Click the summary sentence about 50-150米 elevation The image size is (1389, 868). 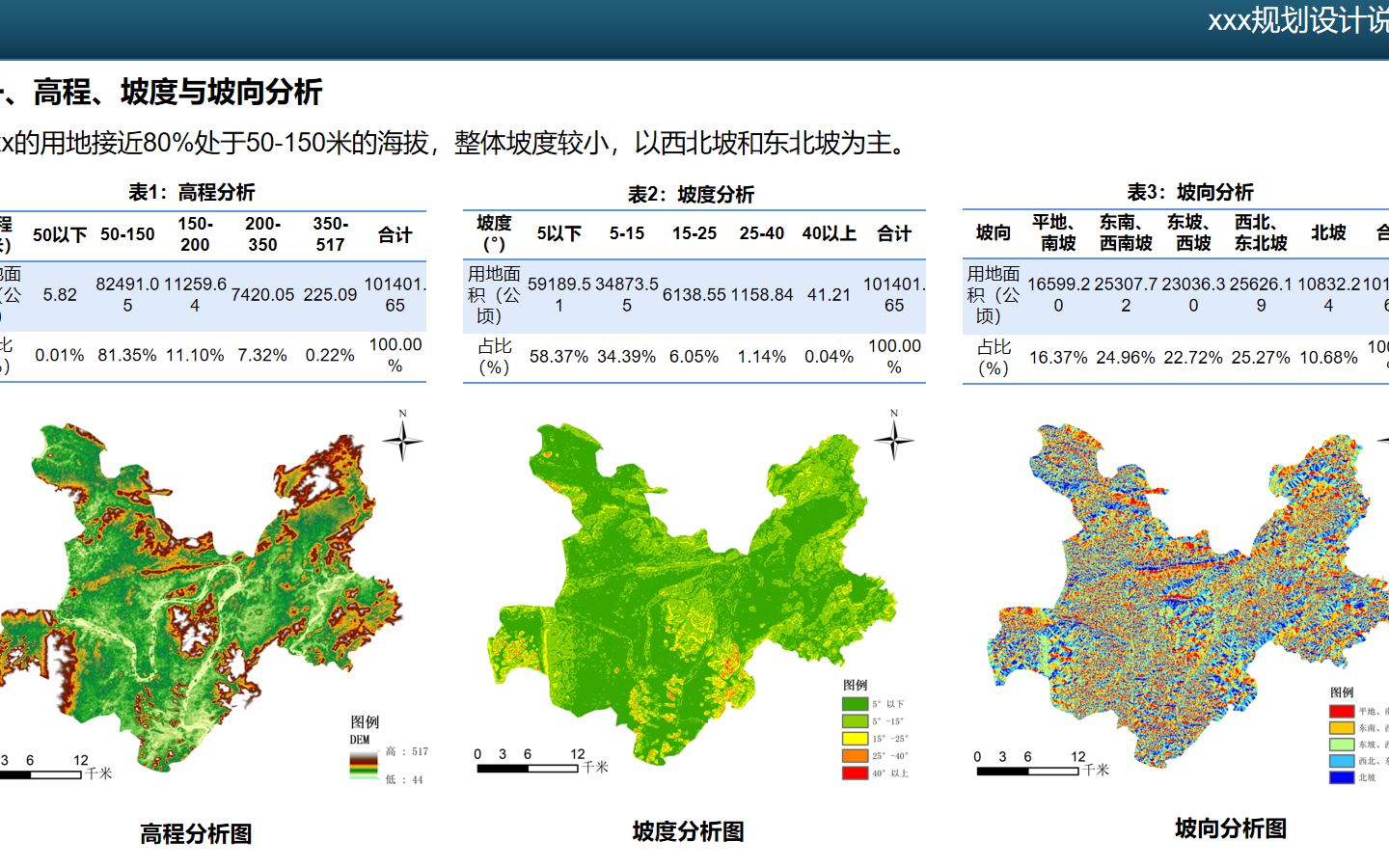pos(453,144)
